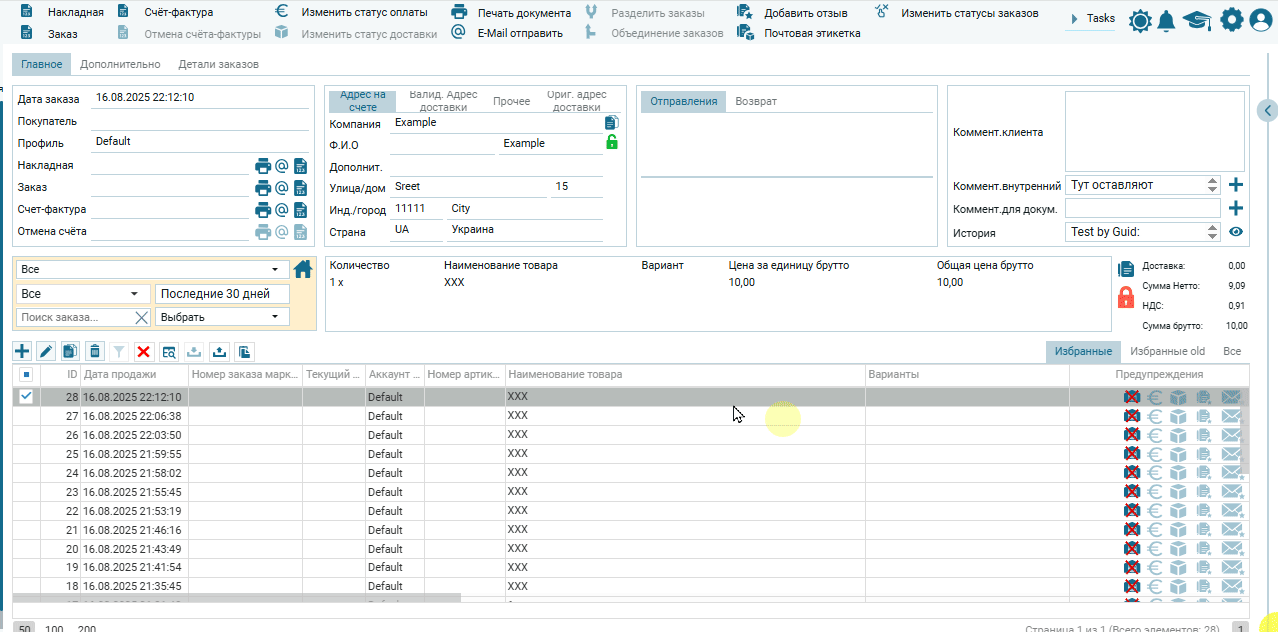Toggle the История eye visibility icon
The height and width of the screenshot is (632, 1278).
point(1236,232)
